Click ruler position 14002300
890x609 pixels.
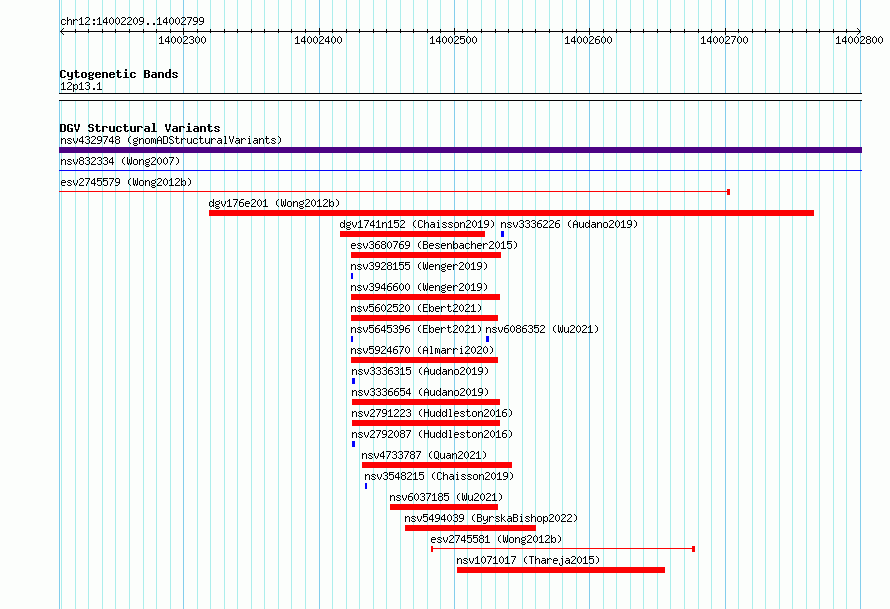coord(182,40)
